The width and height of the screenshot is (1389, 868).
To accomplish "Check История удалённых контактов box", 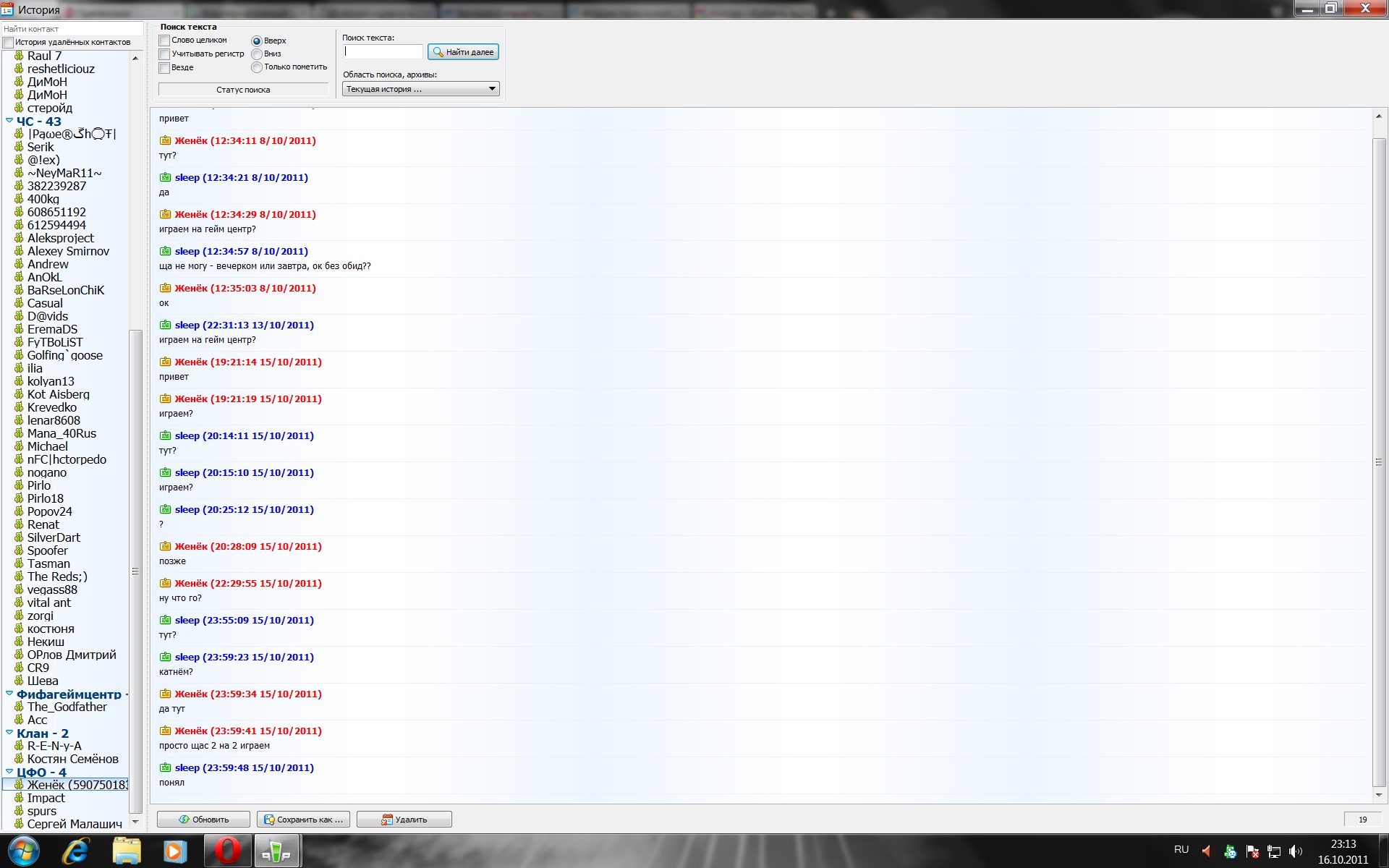I will 8,43.
